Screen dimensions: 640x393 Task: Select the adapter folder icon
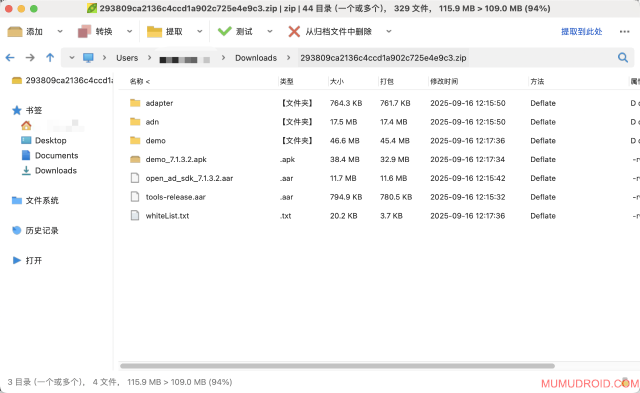click(x=135, y=103)
